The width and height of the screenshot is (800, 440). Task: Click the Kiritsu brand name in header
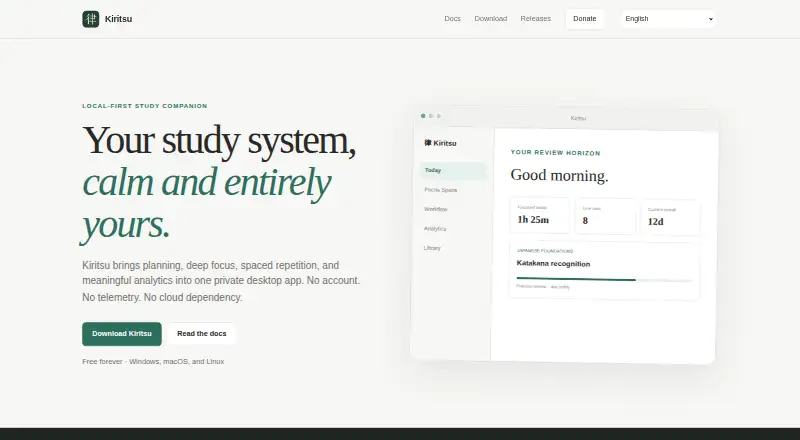[118, 19]
